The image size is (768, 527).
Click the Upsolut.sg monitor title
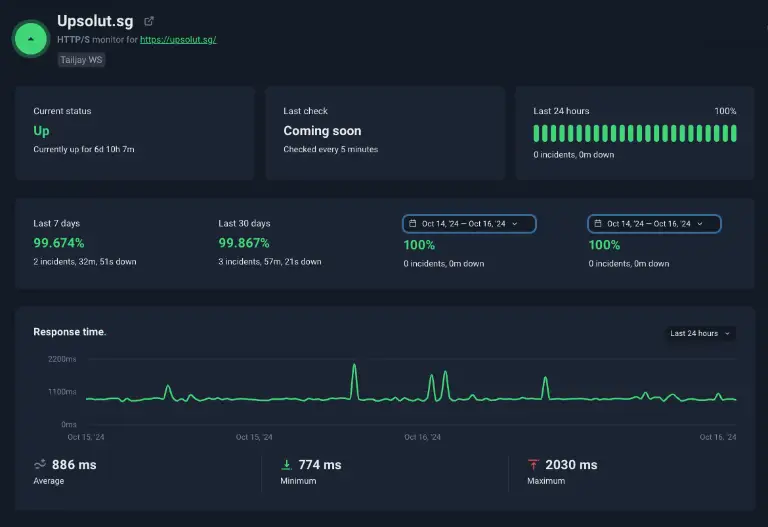[x=95, y=21]
